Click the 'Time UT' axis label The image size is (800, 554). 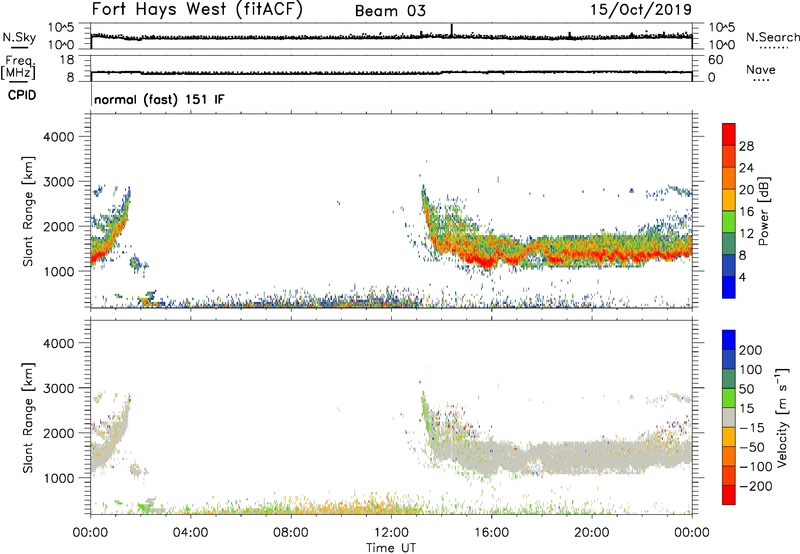[x=391, y=548]
